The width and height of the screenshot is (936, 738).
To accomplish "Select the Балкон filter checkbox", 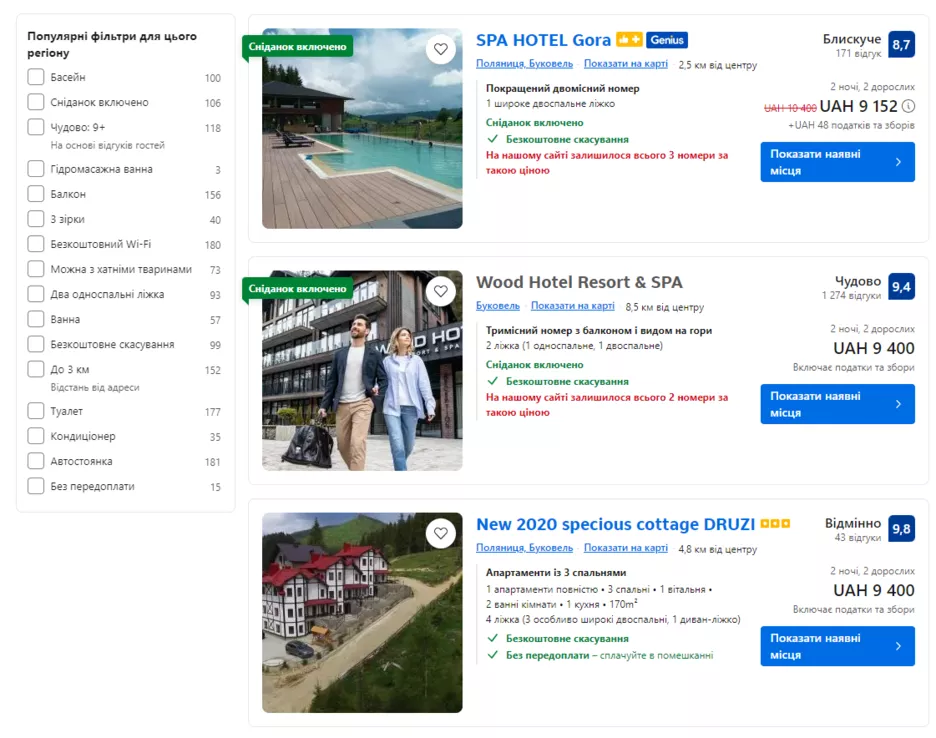I will 36,194.
